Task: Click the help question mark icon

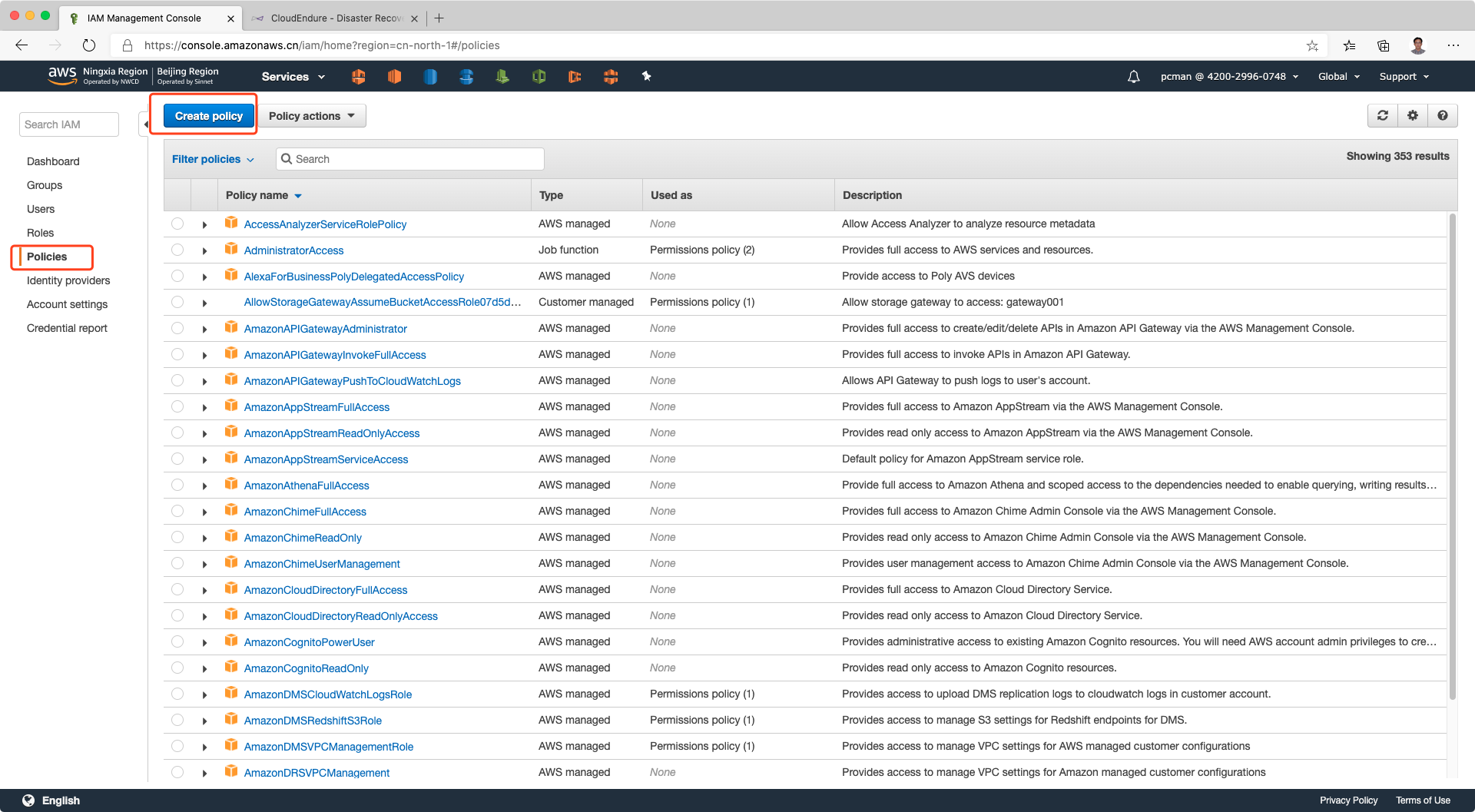Action: 1443,115
